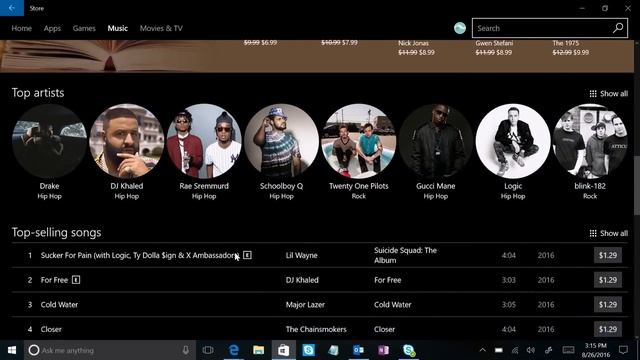The height and width of the screenshot is (360, 640).
Task: Click the Store taskbar icon
Action: (284, 350)
